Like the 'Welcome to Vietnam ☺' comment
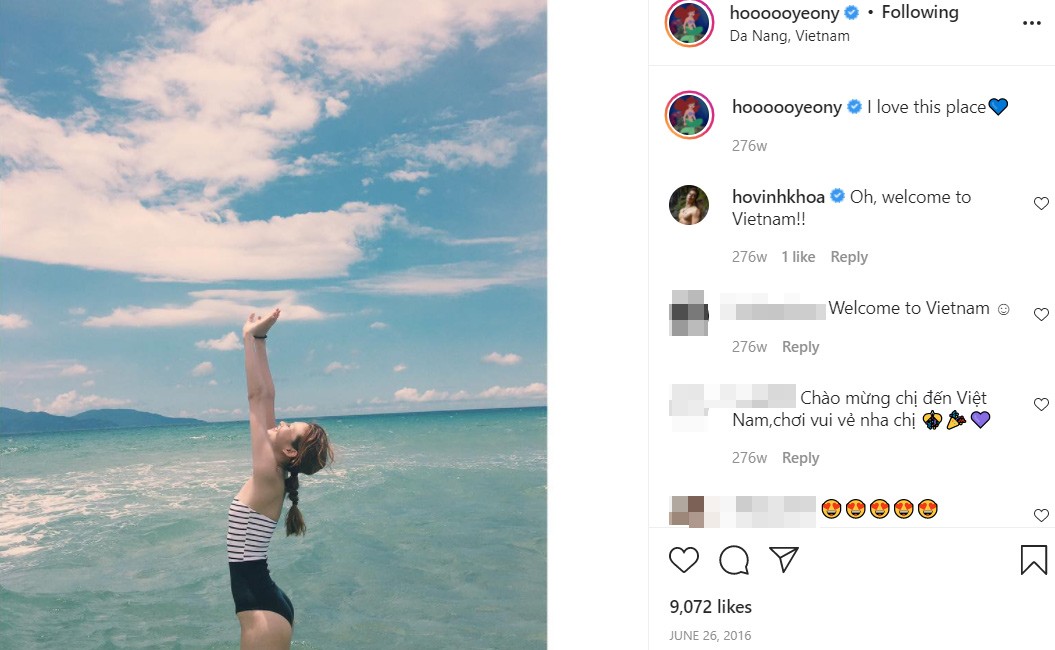 click(1041, 315)
